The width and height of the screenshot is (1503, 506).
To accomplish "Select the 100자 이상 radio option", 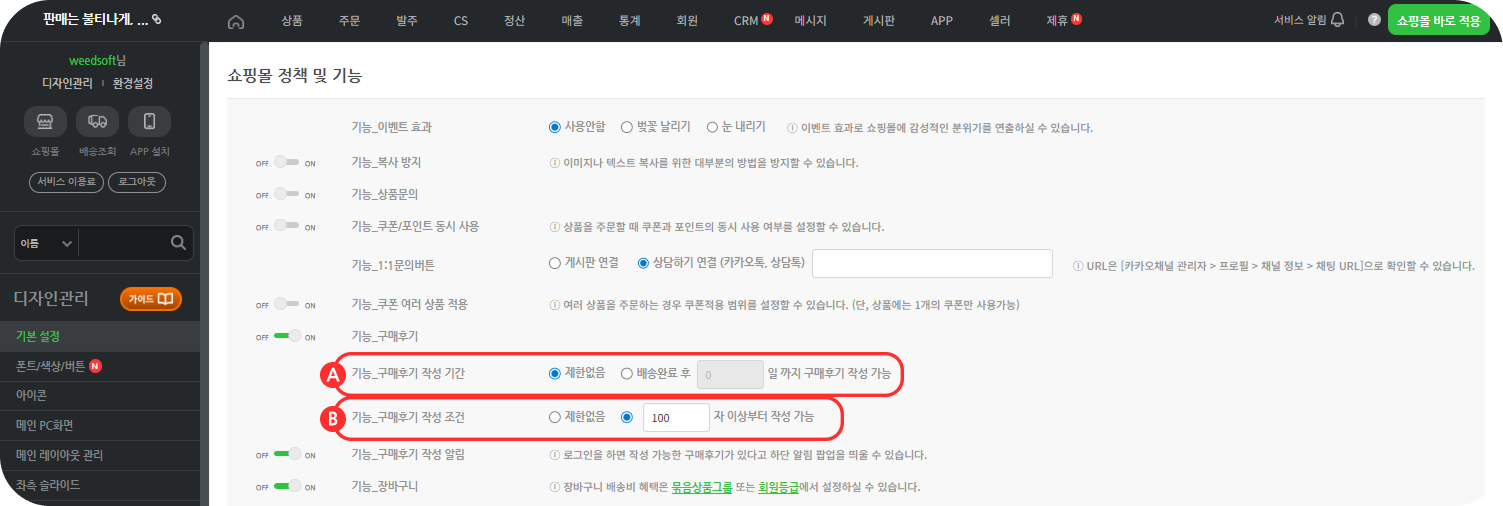I will [626, 418].
